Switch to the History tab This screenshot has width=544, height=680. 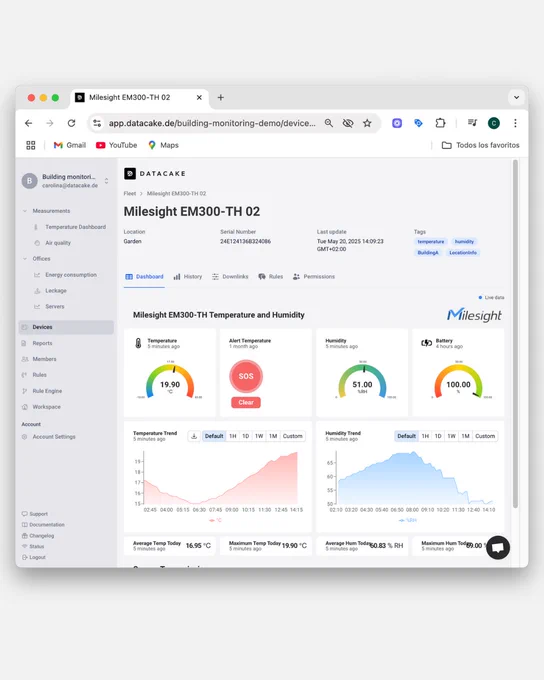click(188, 277)
